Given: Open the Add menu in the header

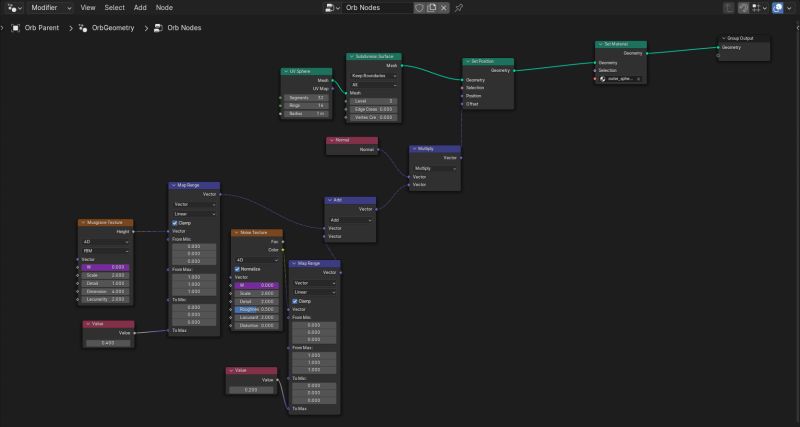Looking at the screenshot, I should point(140,8).
